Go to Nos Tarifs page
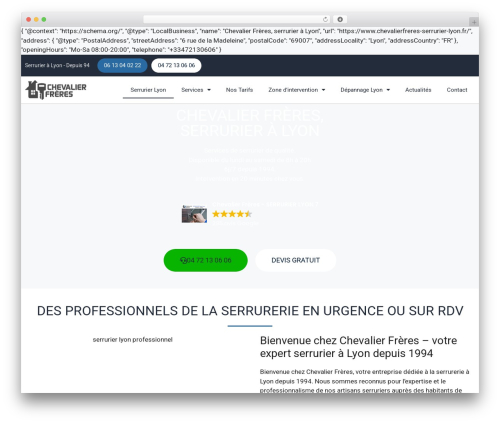 [x=239, y=90]
